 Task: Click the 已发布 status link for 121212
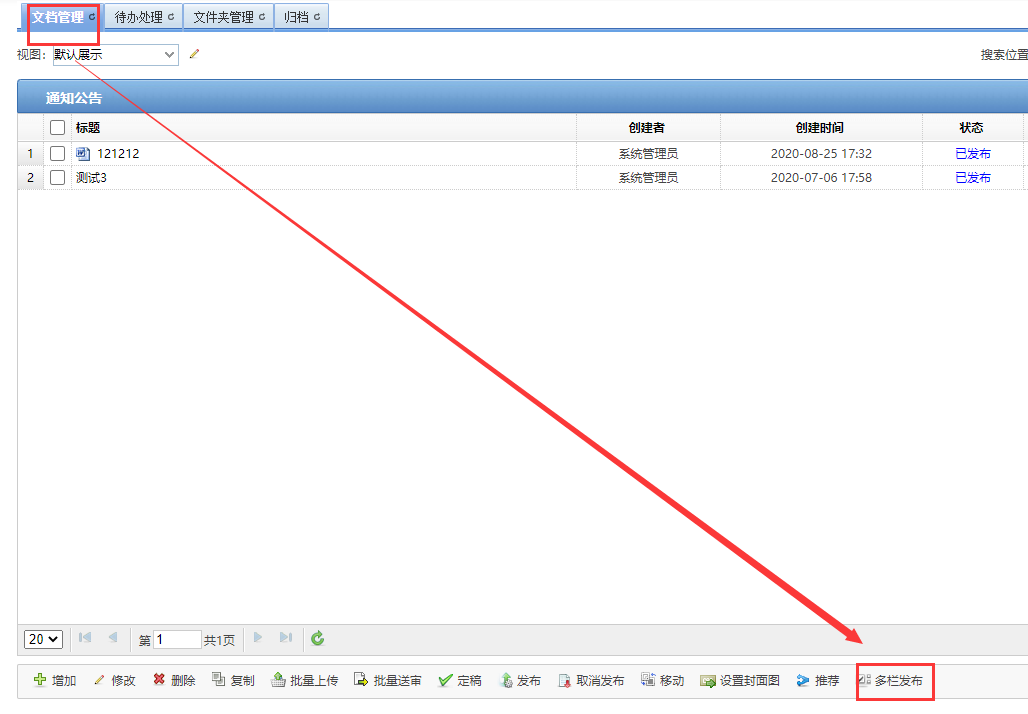(x=972, y=154)
